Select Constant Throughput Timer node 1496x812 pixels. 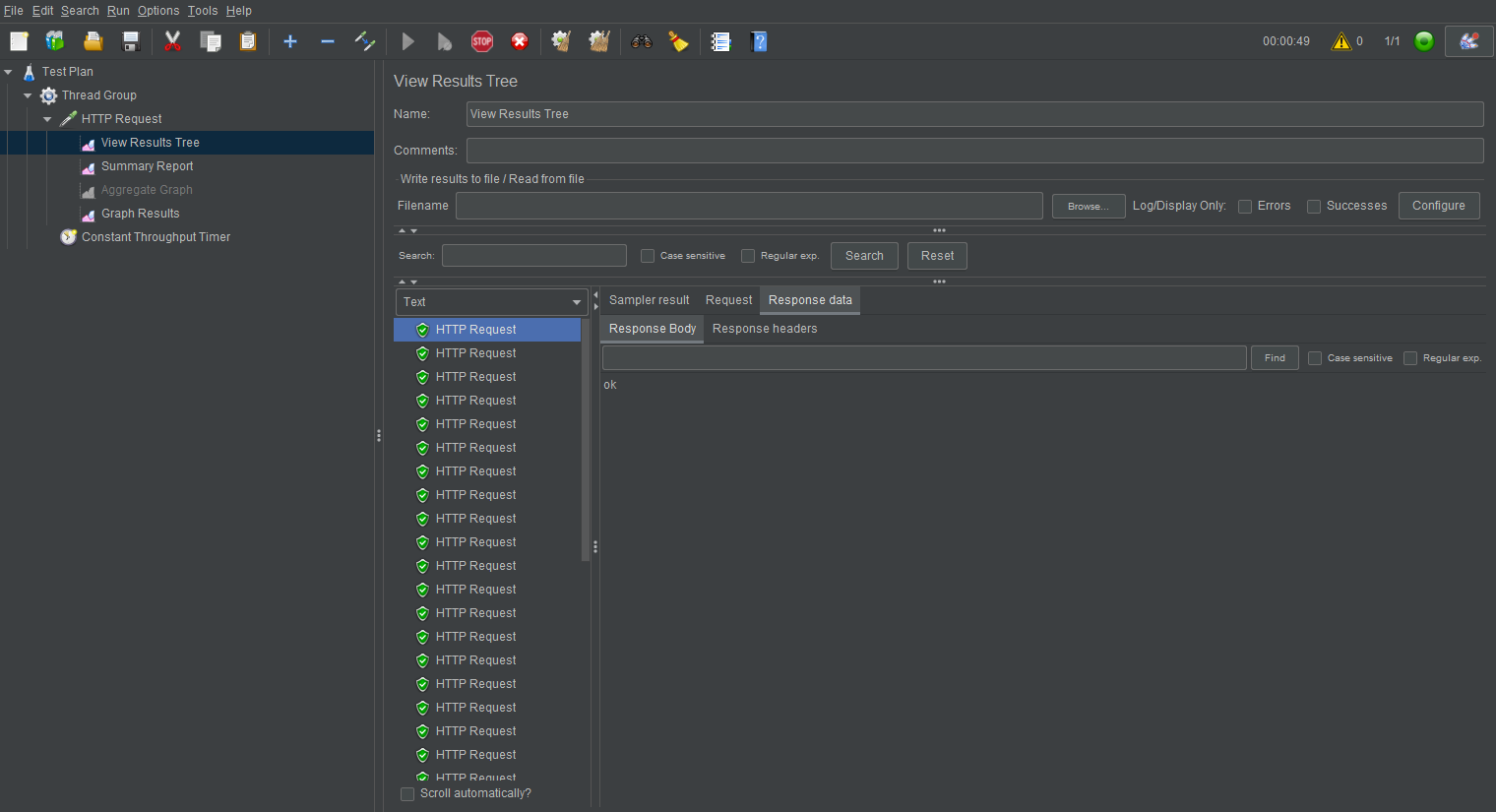(156, 237)
